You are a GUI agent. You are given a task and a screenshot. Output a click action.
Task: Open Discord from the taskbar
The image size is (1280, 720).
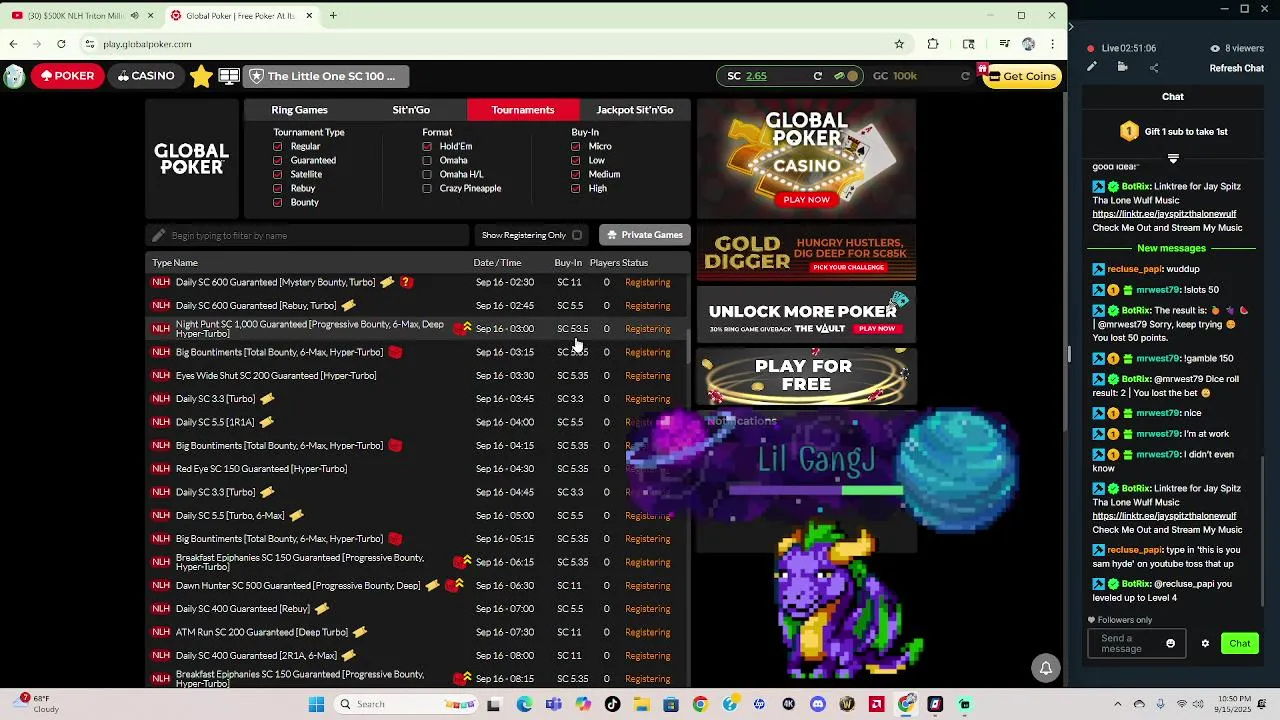click(x=818, y=704)
